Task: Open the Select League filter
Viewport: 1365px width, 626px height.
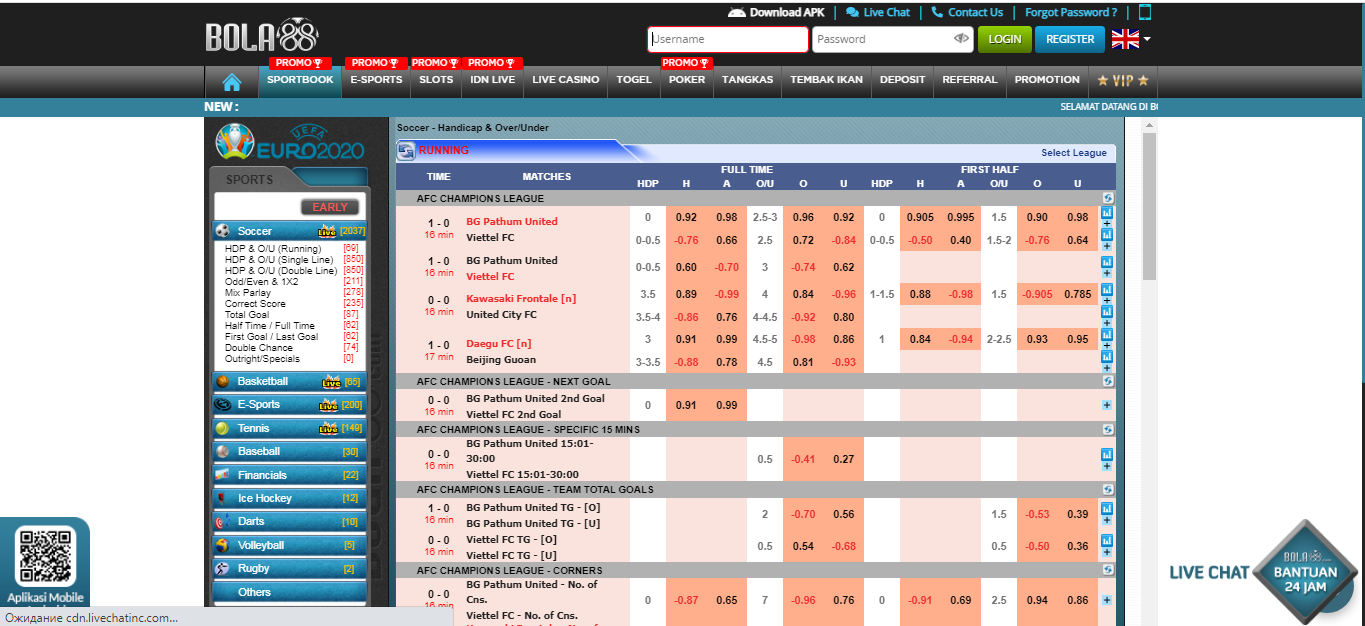Action: pyautogui.click(x=1073, y=153)
